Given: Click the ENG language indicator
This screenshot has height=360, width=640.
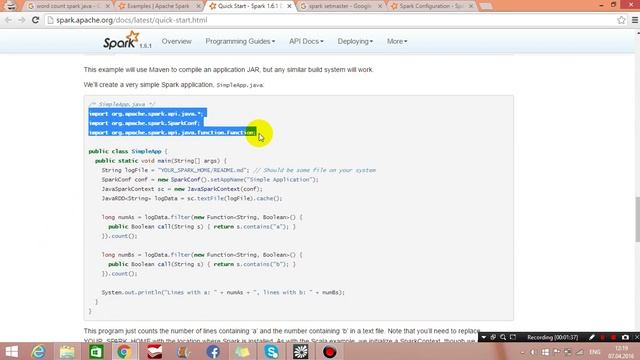Looking at the screenshot, I should coord(595,352).
